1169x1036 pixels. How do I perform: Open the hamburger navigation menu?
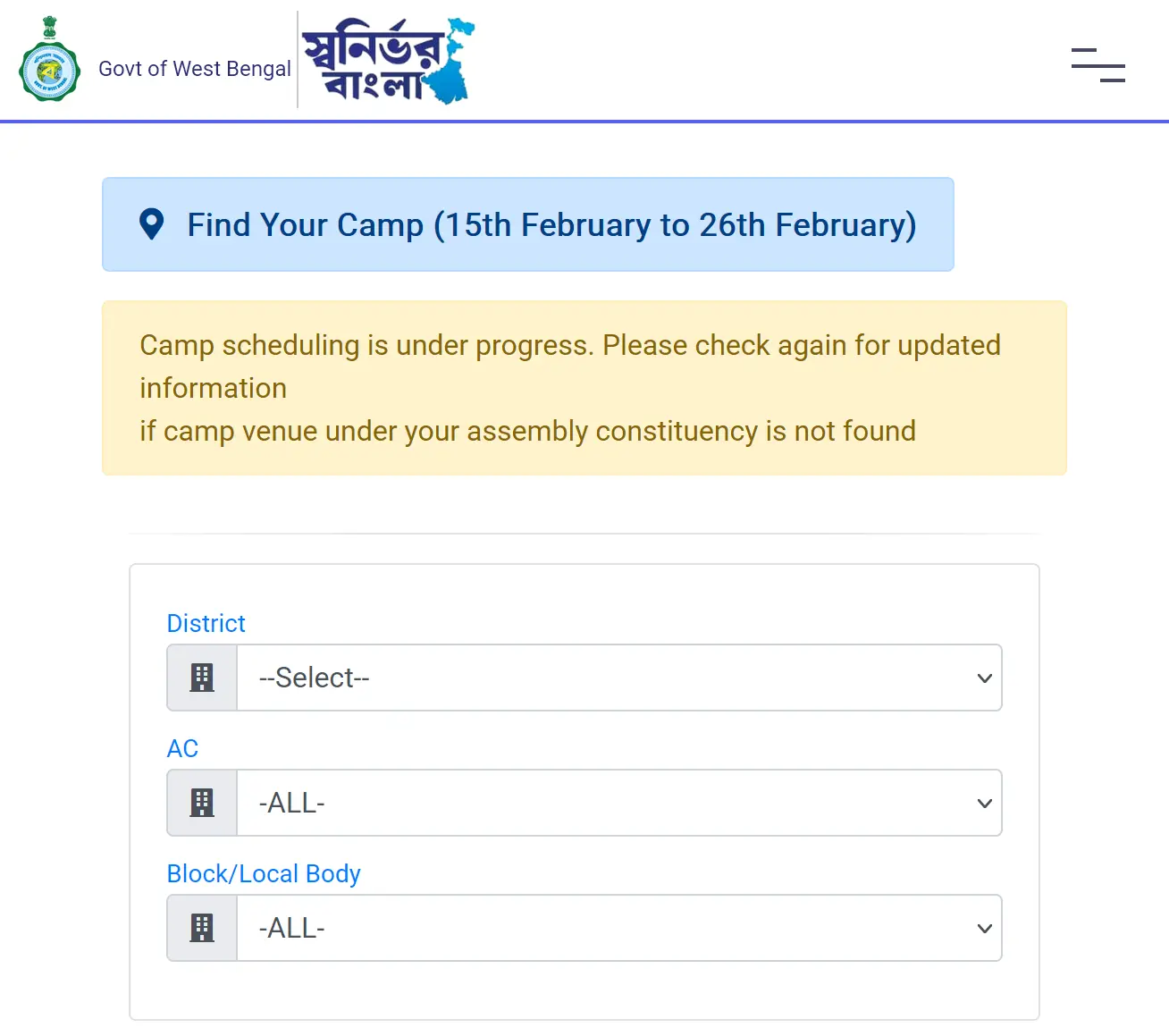1098,65
